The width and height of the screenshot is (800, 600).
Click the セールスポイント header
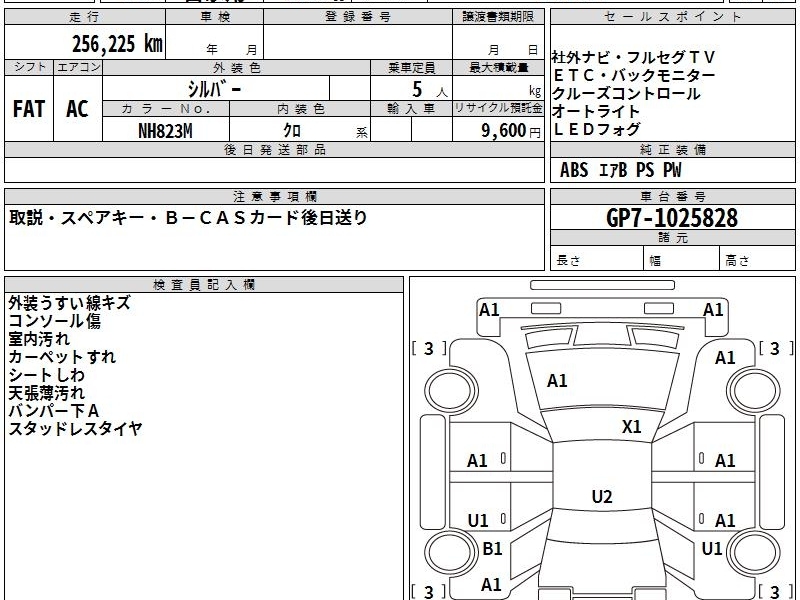(x=672, y=17)
